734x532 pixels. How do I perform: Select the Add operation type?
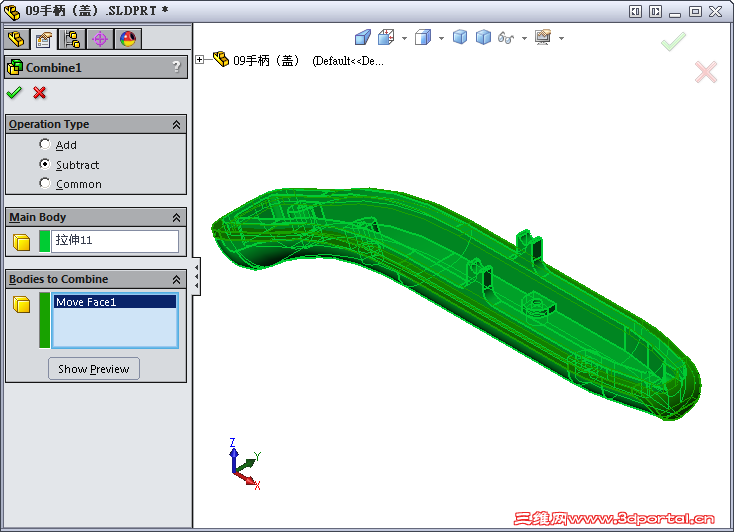(44, 144)
